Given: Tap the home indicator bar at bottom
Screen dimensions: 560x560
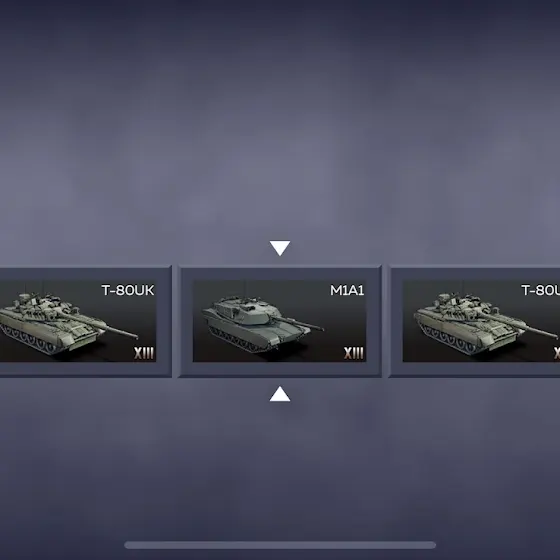Looking at the screenshot, I should [280, 545].
